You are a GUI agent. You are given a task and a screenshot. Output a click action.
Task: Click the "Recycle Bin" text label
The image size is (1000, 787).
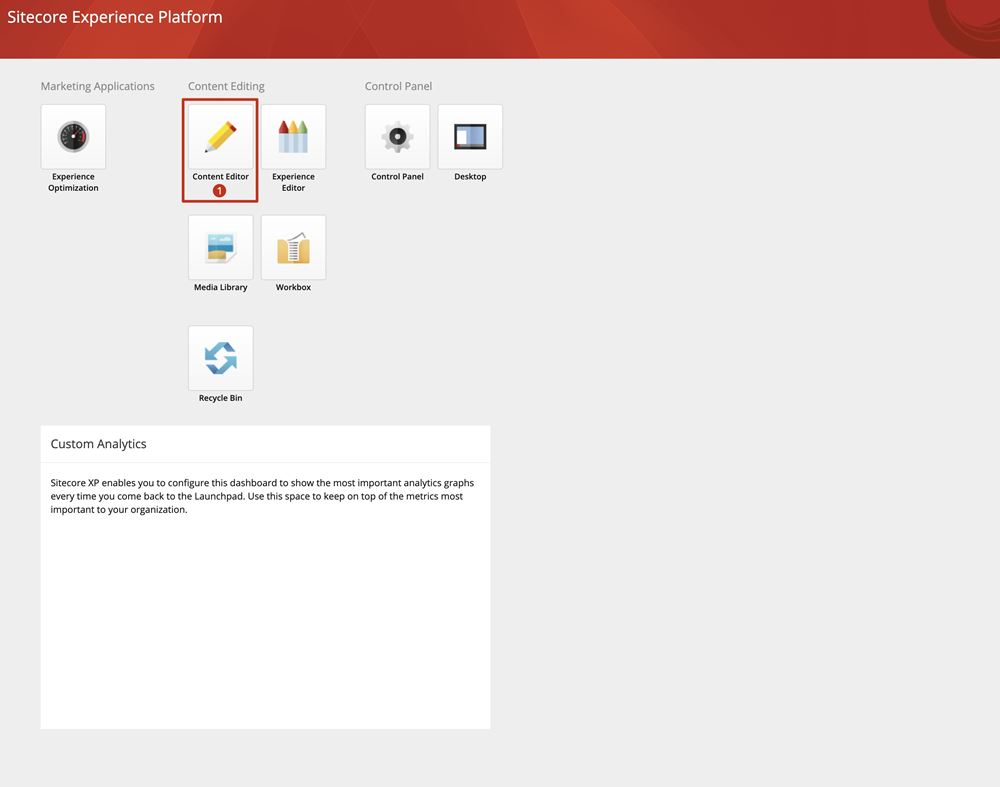coord(220,398)
